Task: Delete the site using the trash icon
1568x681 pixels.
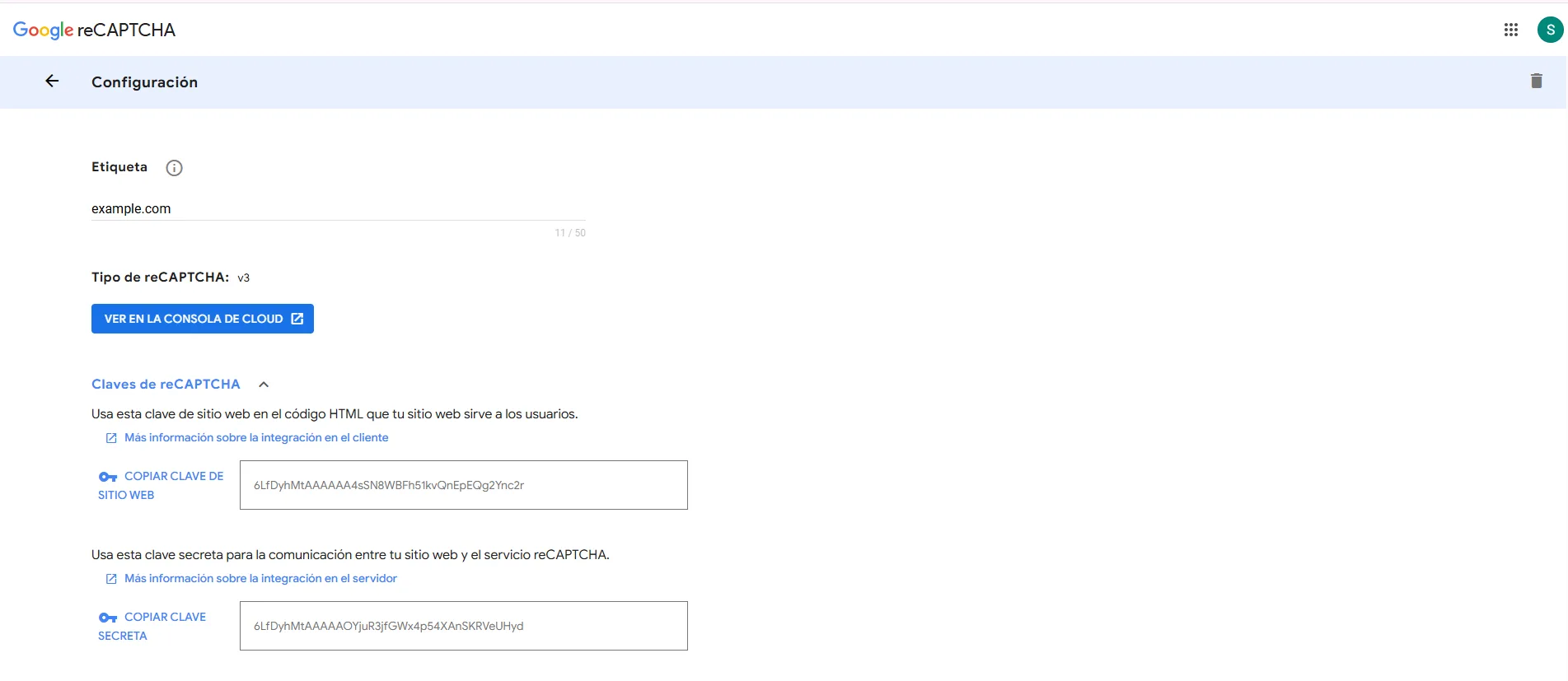Action: pyautogui.click(x=1536, y=81)
